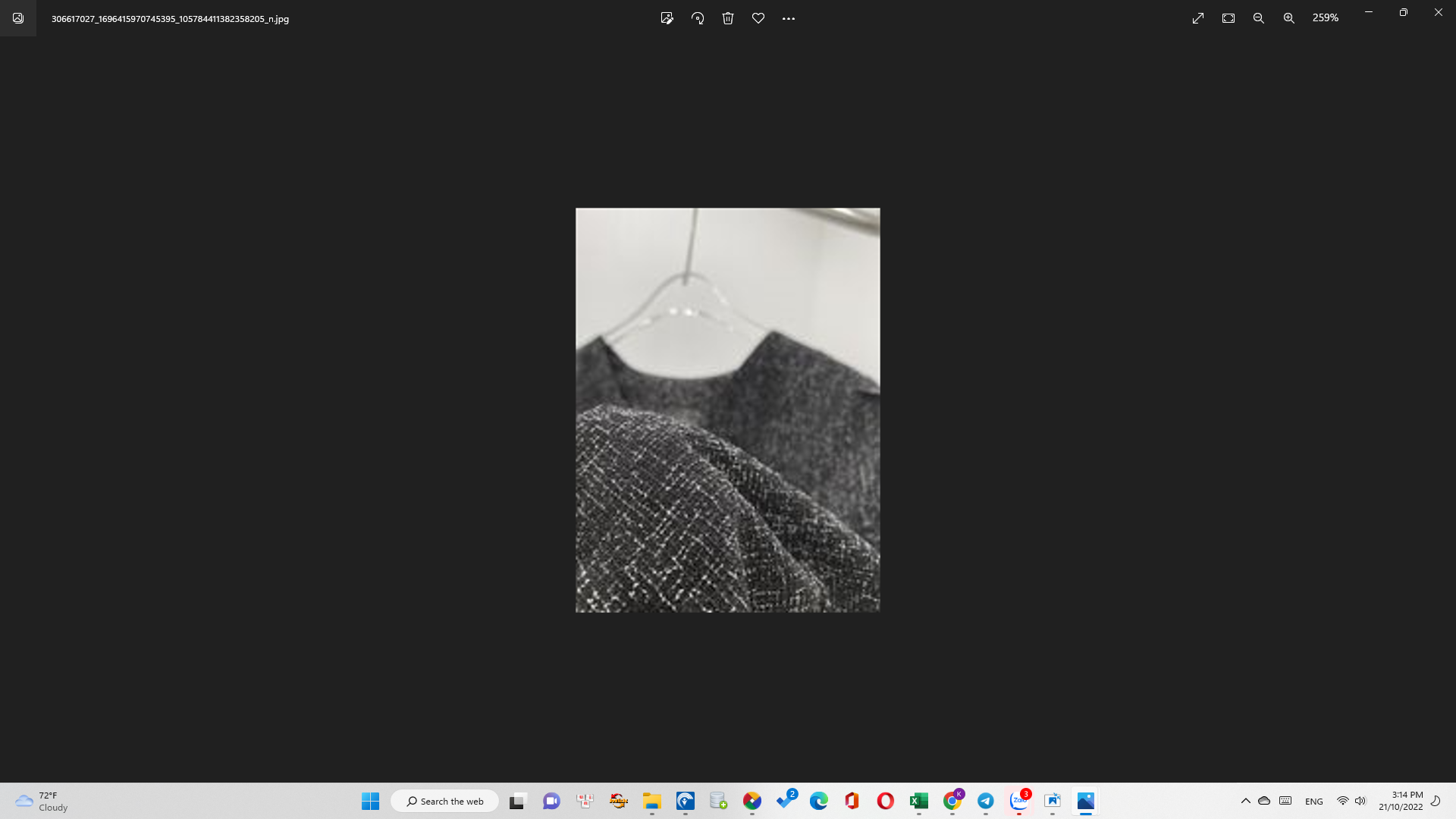Click the ENG language indicator
Viewport: 1456px width, 819px height.
click(1314, 802)
